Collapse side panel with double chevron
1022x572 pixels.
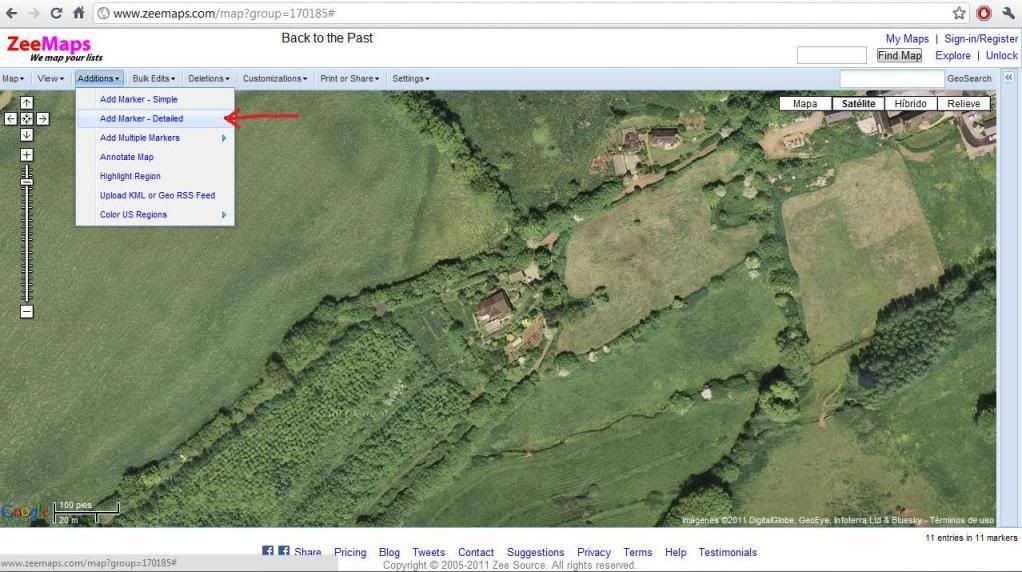[x=1008, y=78]
